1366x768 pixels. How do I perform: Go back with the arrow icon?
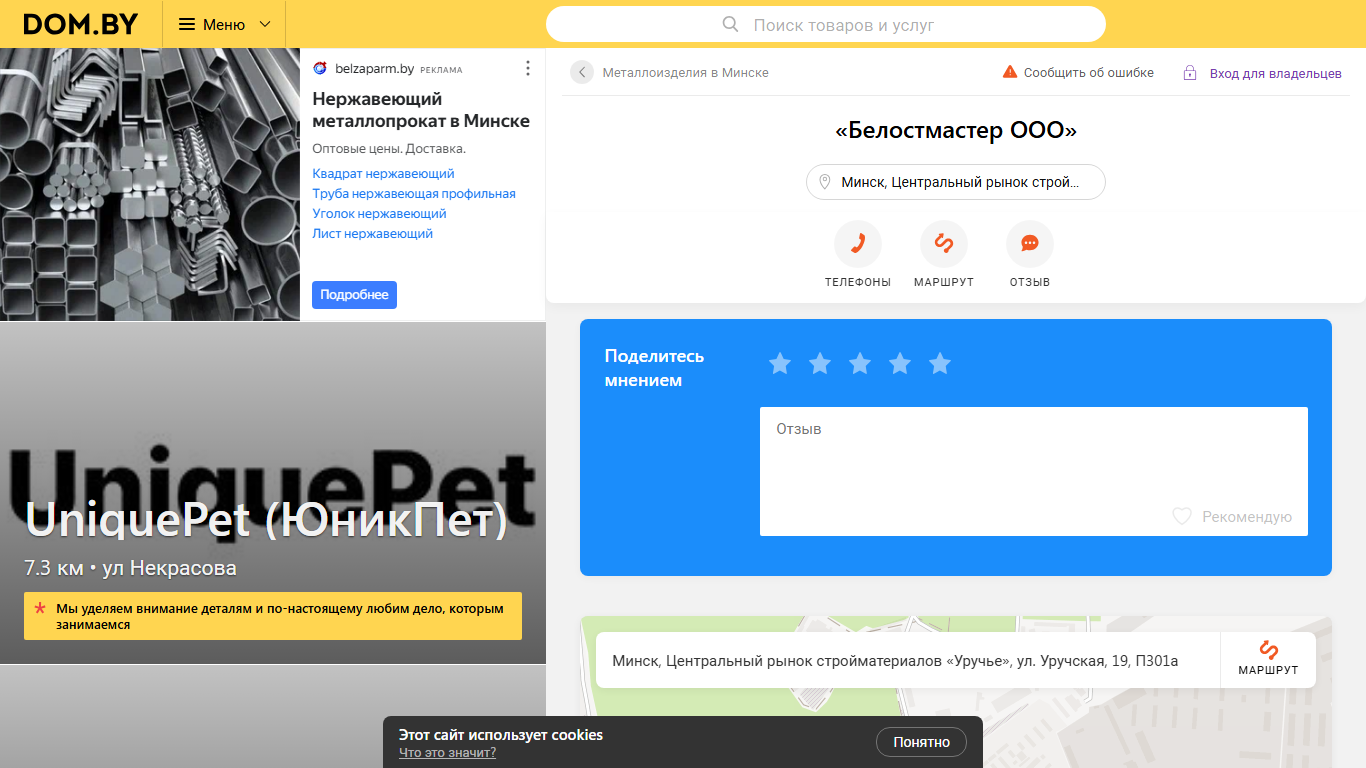tap(582, 72)
